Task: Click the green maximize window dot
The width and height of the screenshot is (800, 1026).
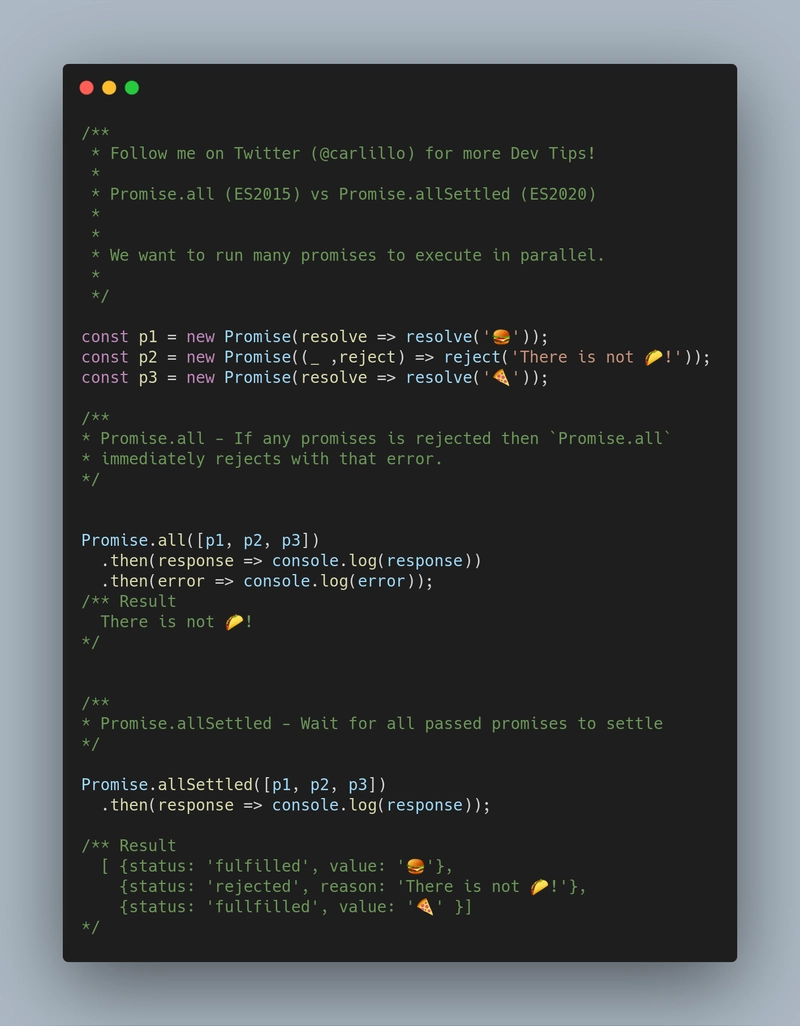Action: [x=131, y=88]
